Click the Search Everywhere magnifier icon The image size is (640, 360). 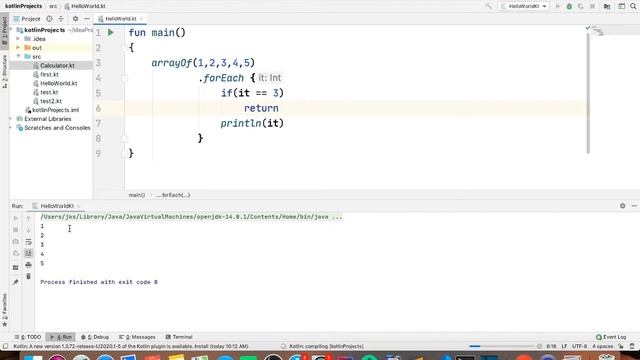pyautogui.click(x=633, y=6)
